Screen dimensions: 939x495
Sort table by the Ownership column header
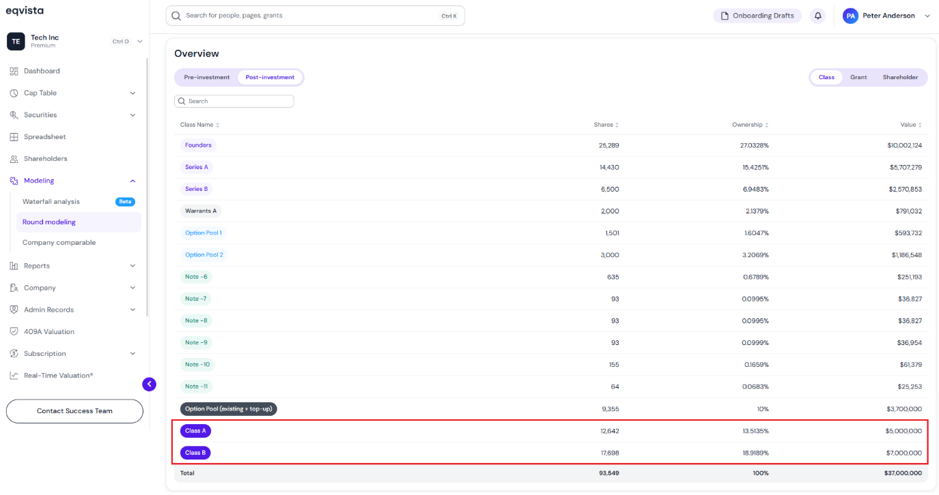[x=750, y=124]
